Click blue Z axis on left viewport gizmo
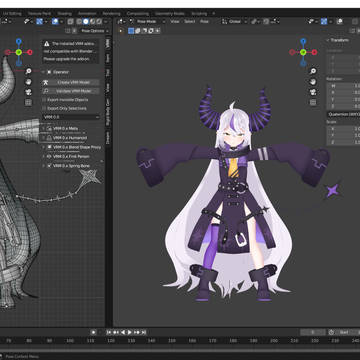This screenshot has width=360, height=360. coord(19,41)
